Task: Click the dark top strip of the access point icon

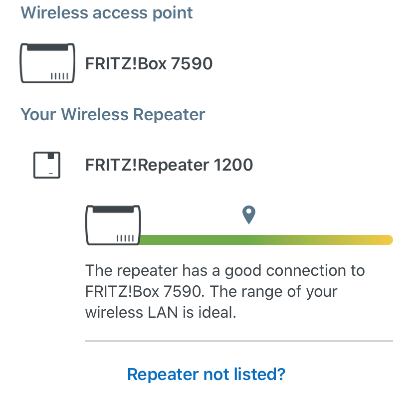Action: [47, 47]
